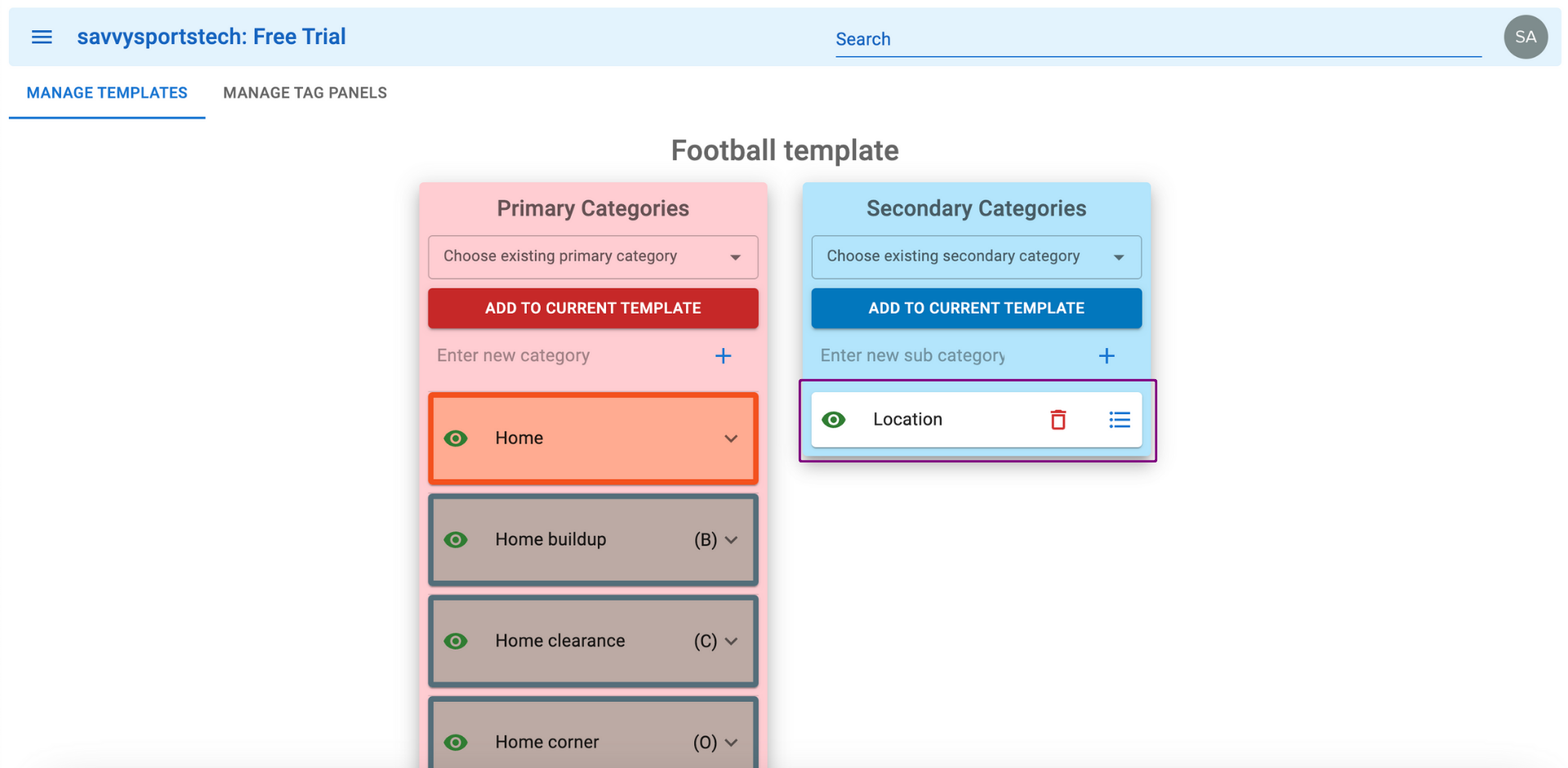Hide the Home buildup category
The height and width of the screenshot is (768, 1568).
(x=456, y=540)
